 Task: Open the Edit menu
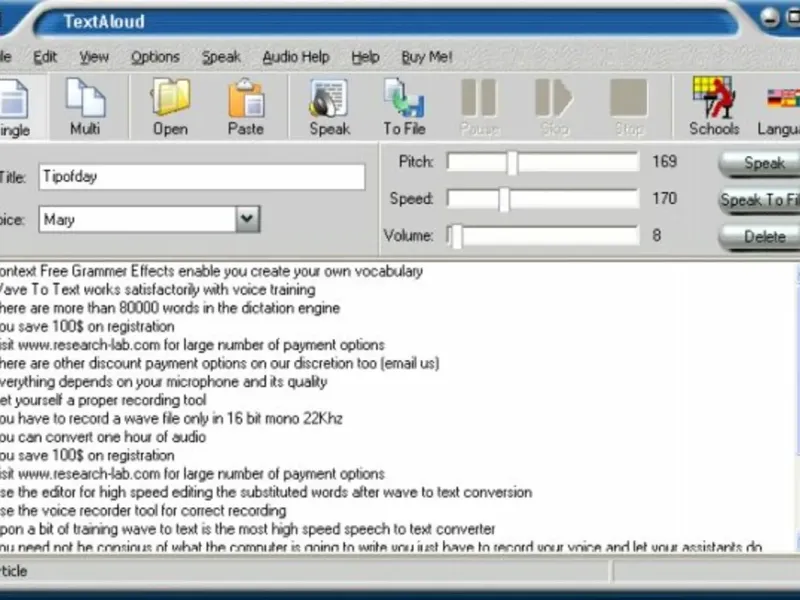point(45,57)
